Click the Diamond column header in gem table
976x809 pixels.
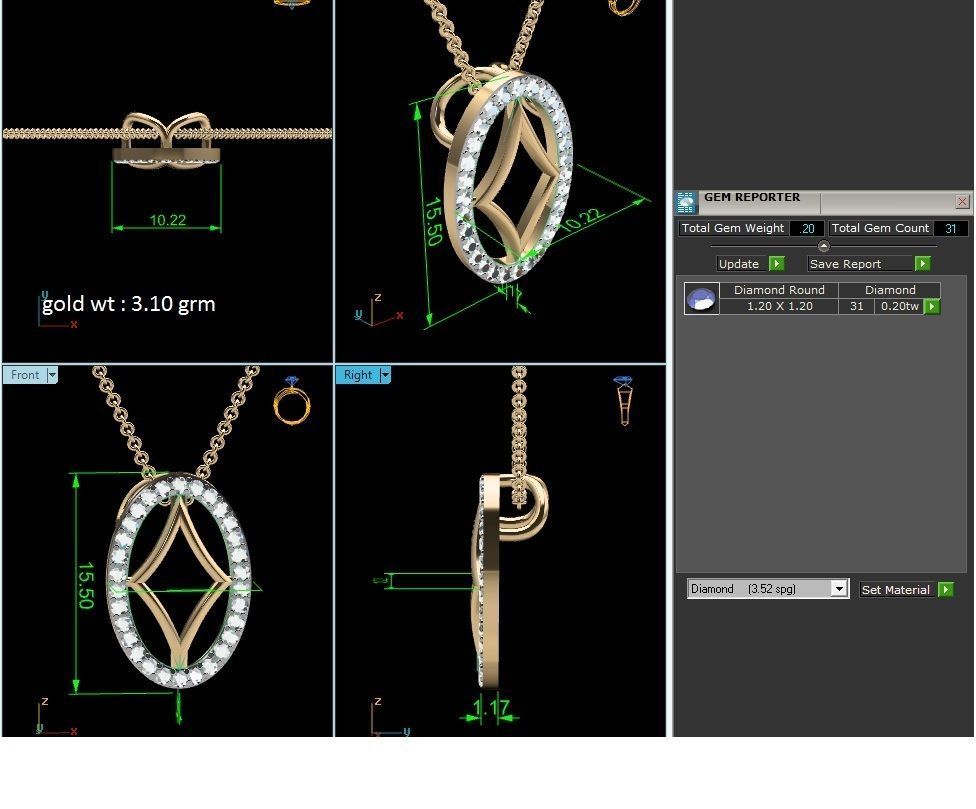[x=889, y=290]
